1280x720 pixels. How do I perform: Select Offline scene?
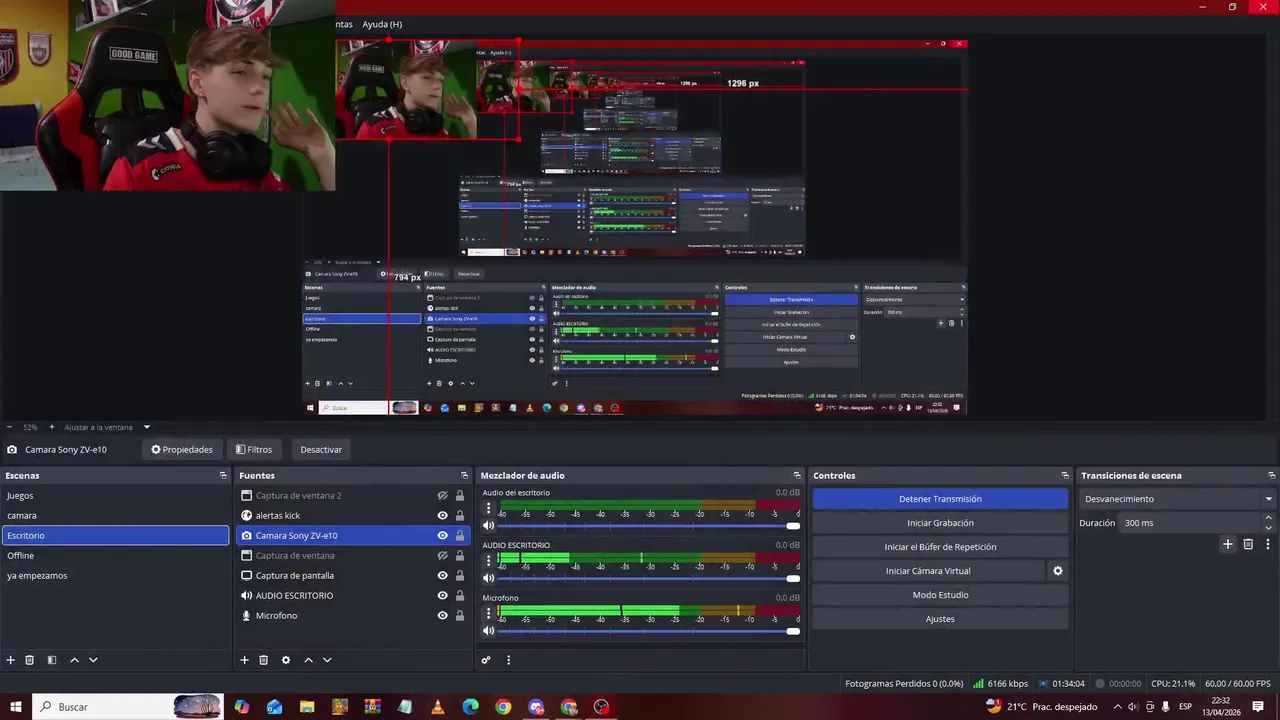tap(115, 556)
